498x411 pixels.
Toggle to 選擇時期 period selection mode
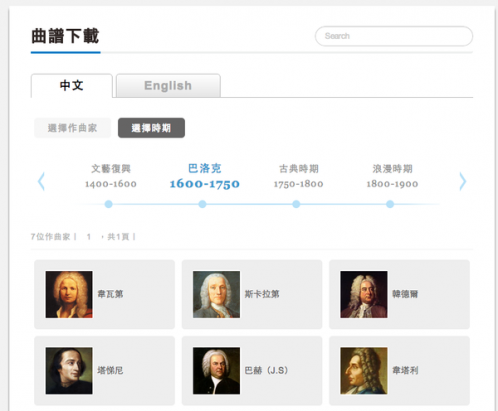pos(151,128)
